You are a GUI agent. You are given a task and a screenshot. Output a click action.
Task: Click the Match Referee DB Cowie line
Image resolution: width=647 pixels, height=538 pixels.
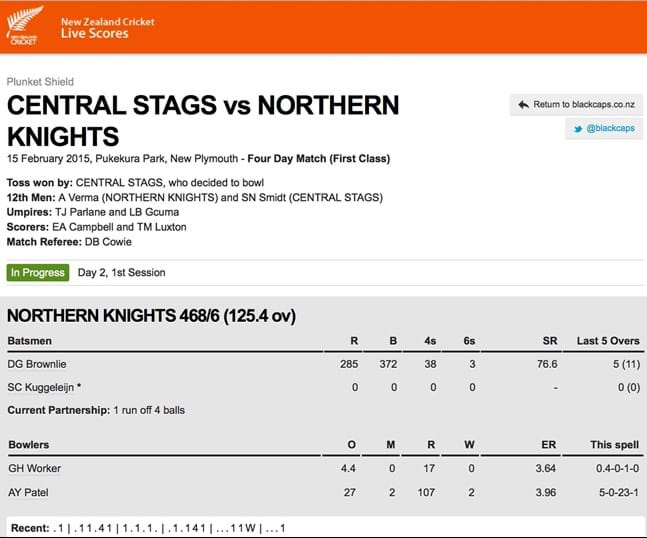[x=69, y=242]
